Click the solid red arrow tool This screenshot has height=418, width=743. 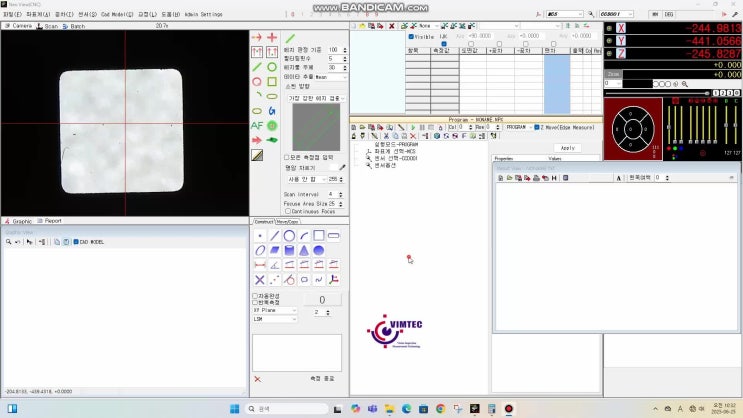coord(257,140)
